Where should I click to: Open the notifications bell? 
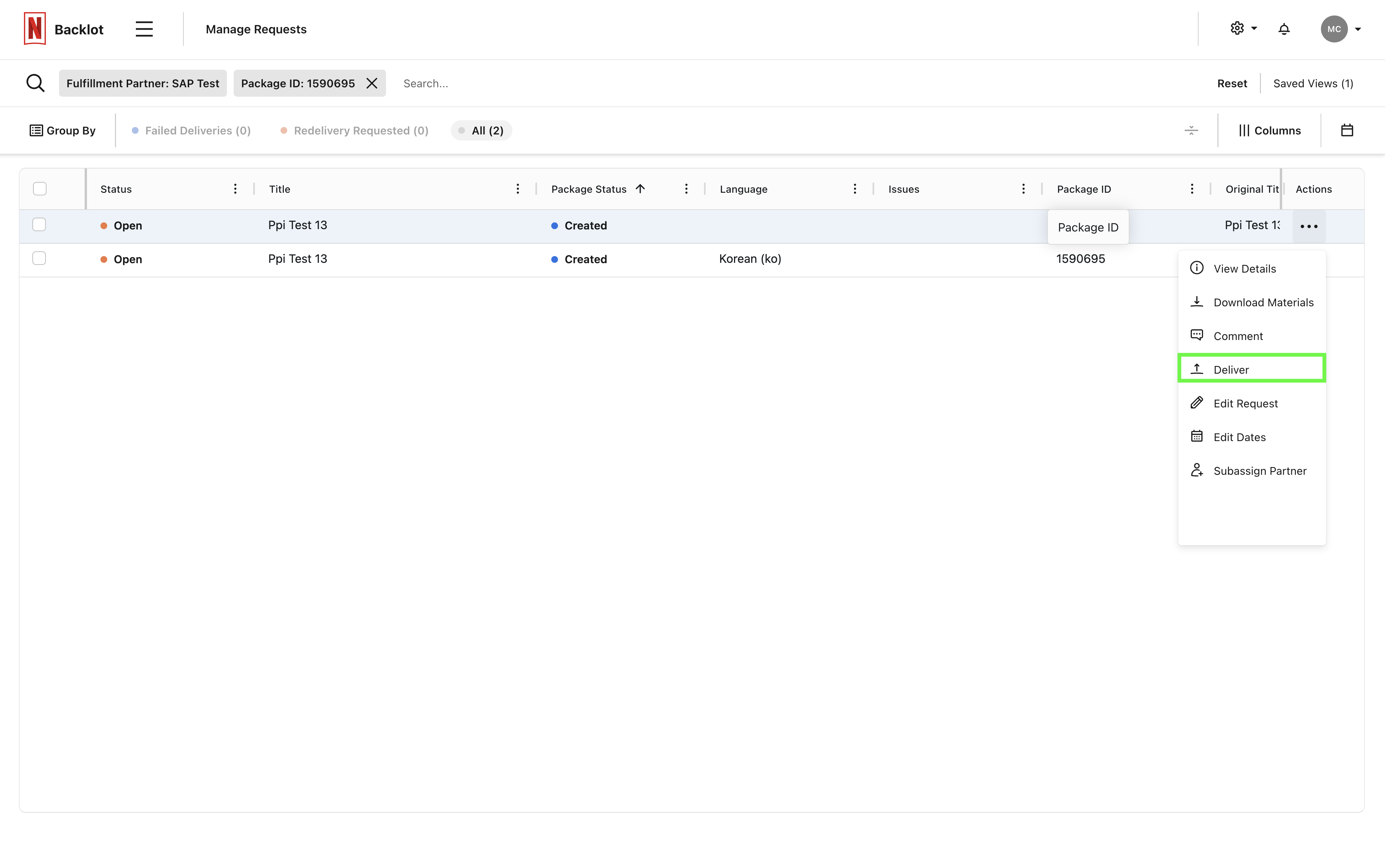pyautogui.click(x=1284, y=29)
